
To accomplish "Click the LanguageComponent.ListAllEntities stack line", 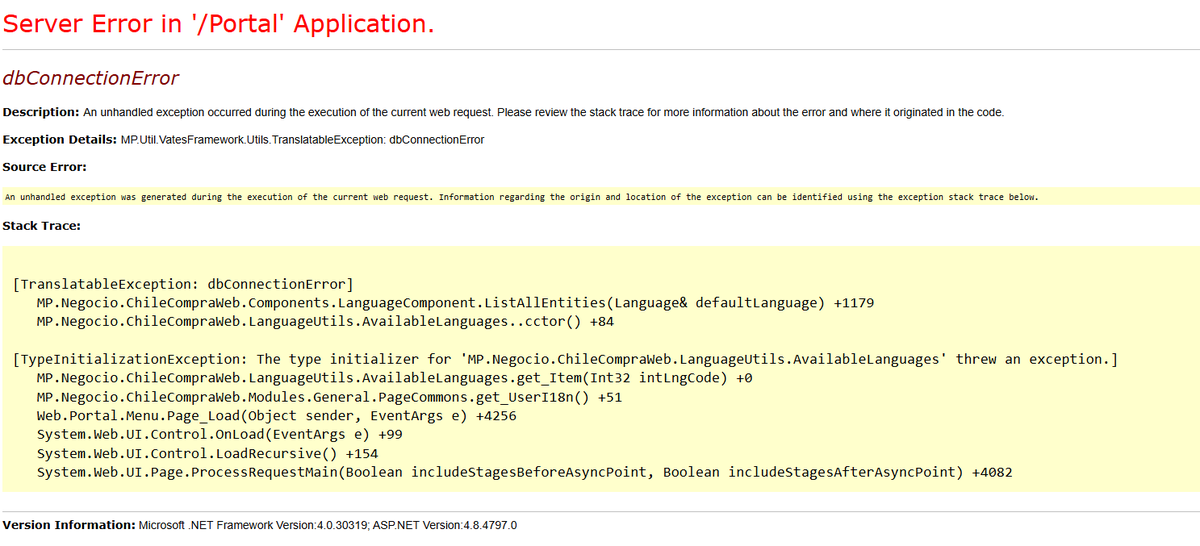I will click(456, 303).
